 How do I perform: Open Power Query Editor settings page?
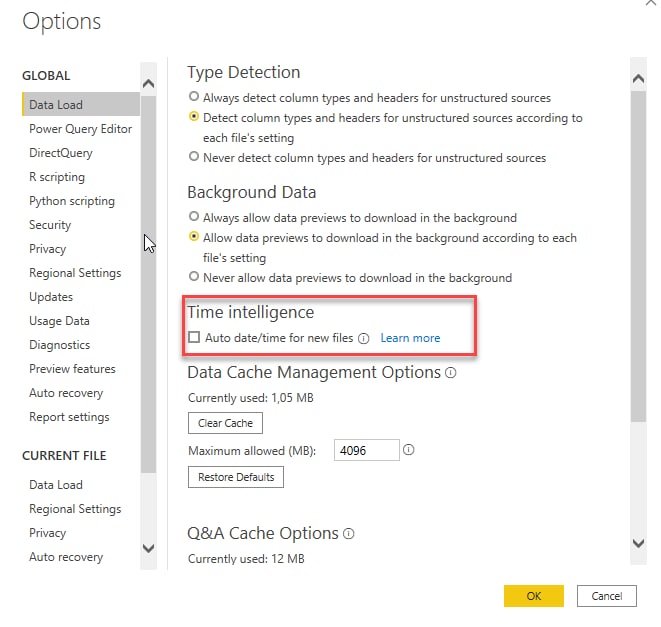pos(81,129)
